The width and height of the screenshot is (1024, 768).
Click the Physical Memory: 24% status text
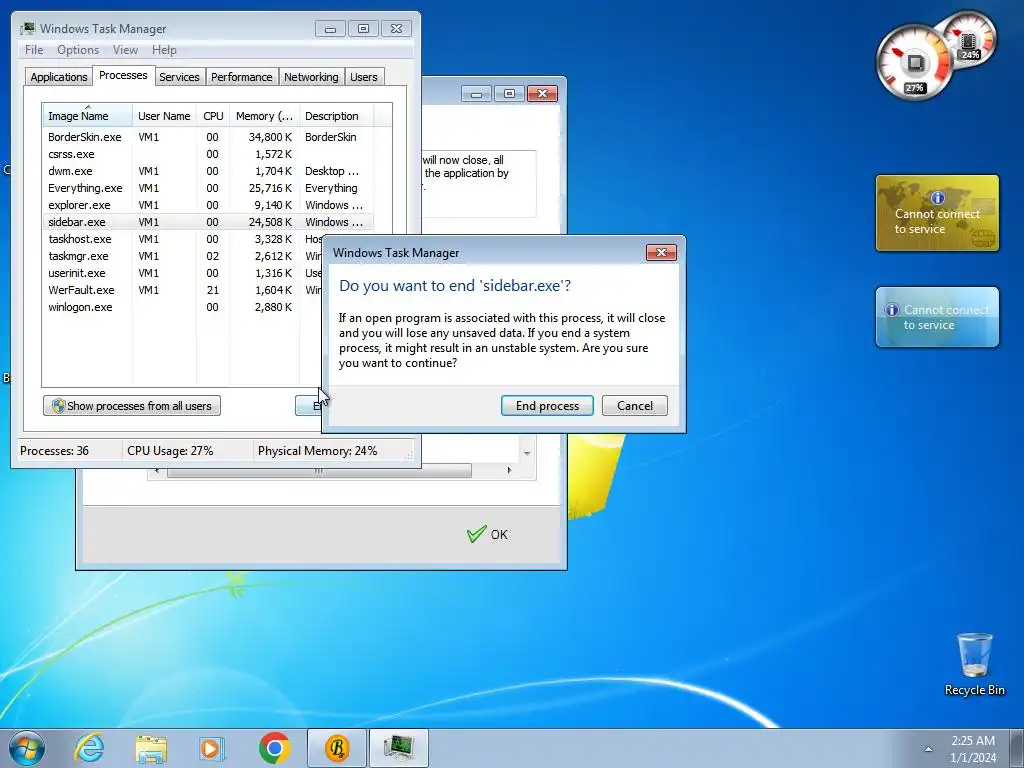(317, 451)
